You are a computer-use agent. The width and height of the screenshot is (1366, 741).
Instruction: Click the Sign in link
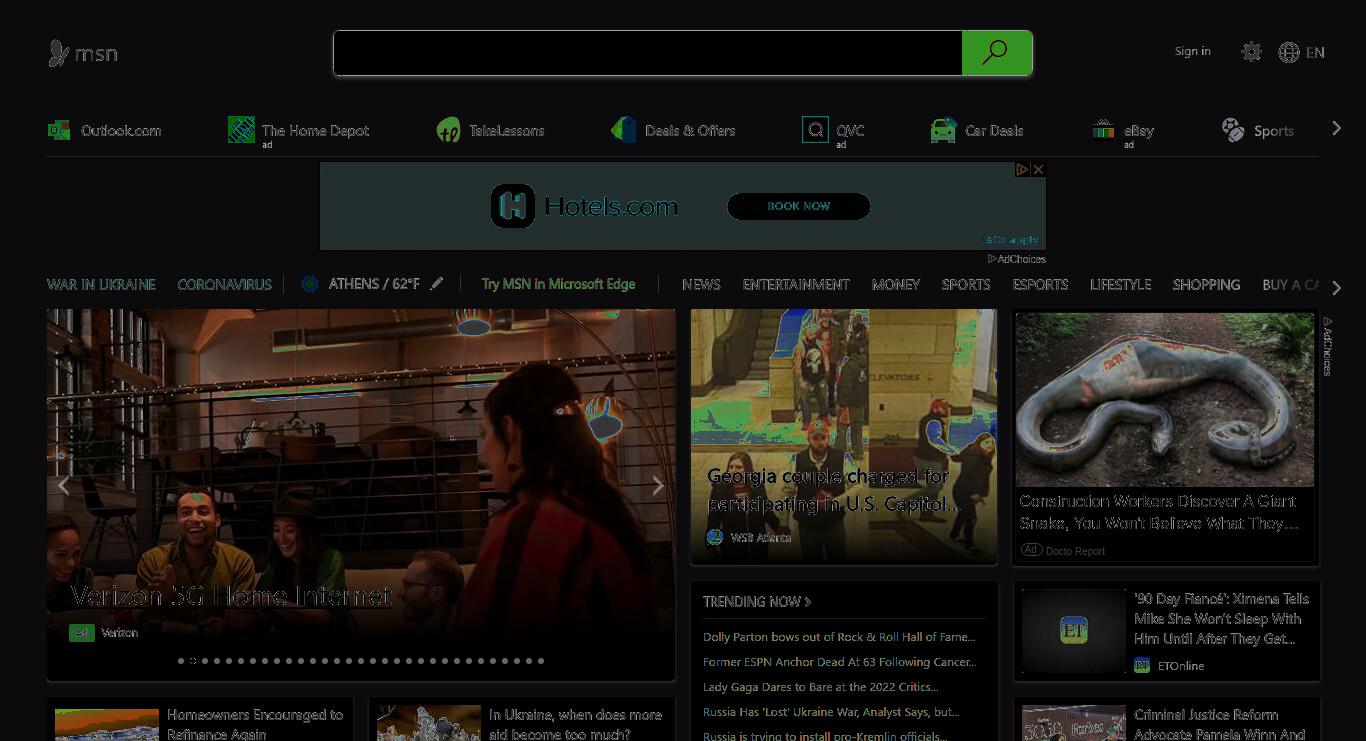1193,52
